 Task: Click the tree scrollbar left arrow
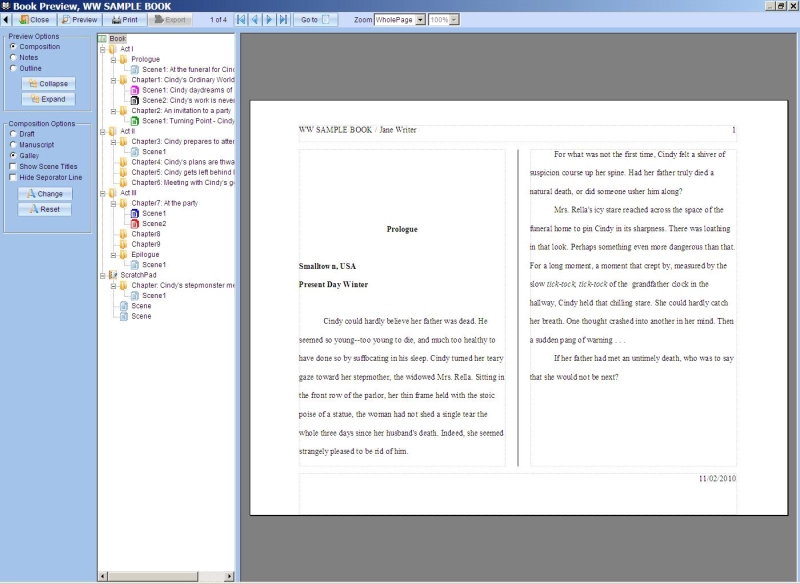tap(103, 576)
